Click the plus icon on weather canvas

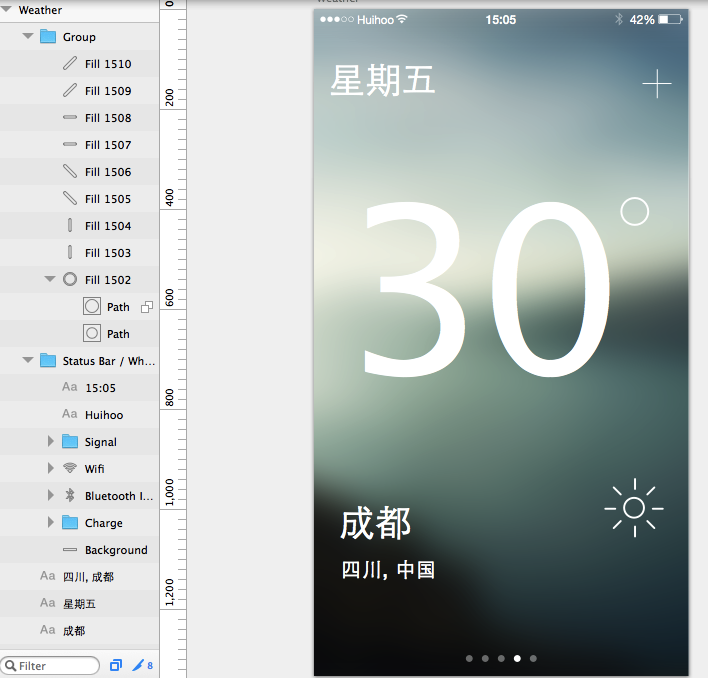(x=656, y=84)
